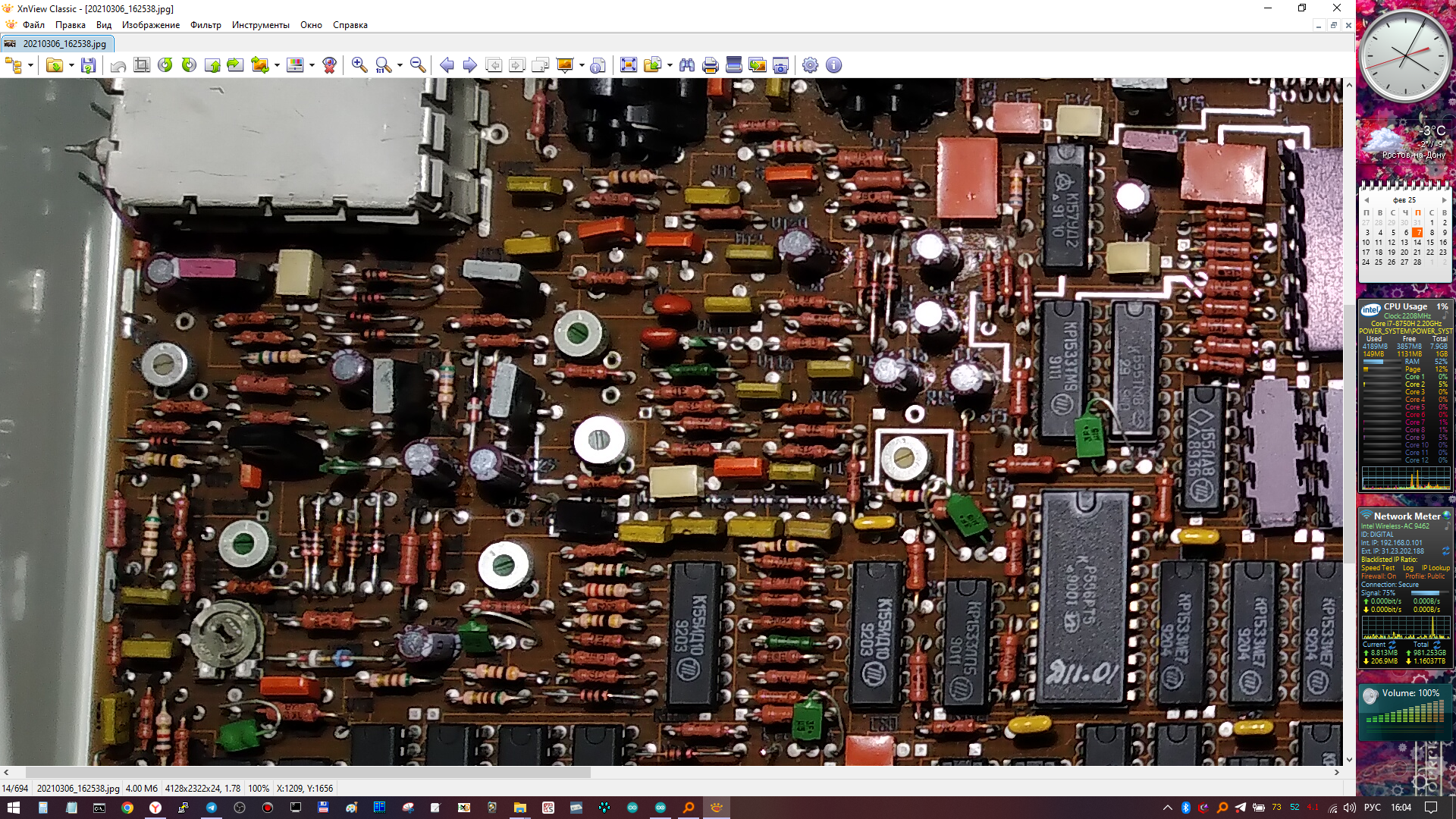
Task: Open the Инструменты menu
Action: [260, 25]
